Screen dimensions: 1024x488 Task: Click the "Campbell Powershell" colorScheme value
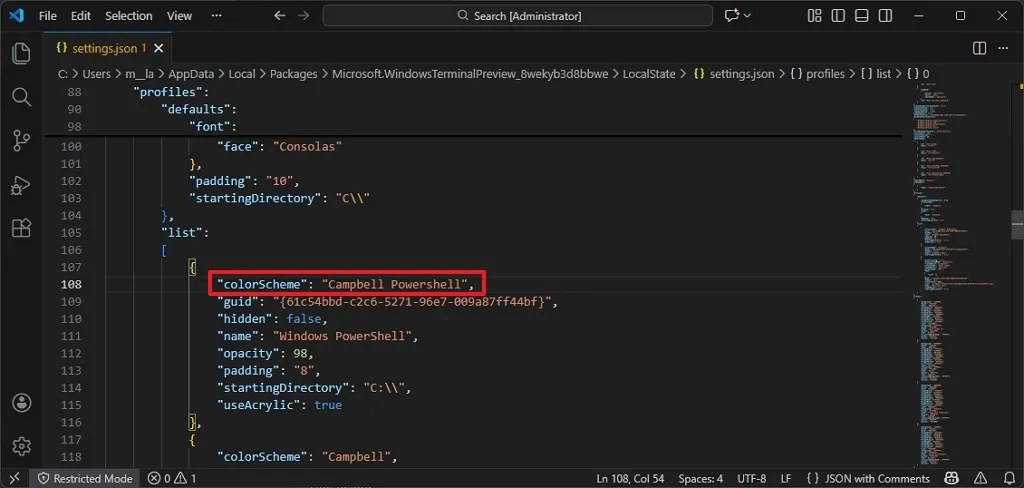pos(396,284)
